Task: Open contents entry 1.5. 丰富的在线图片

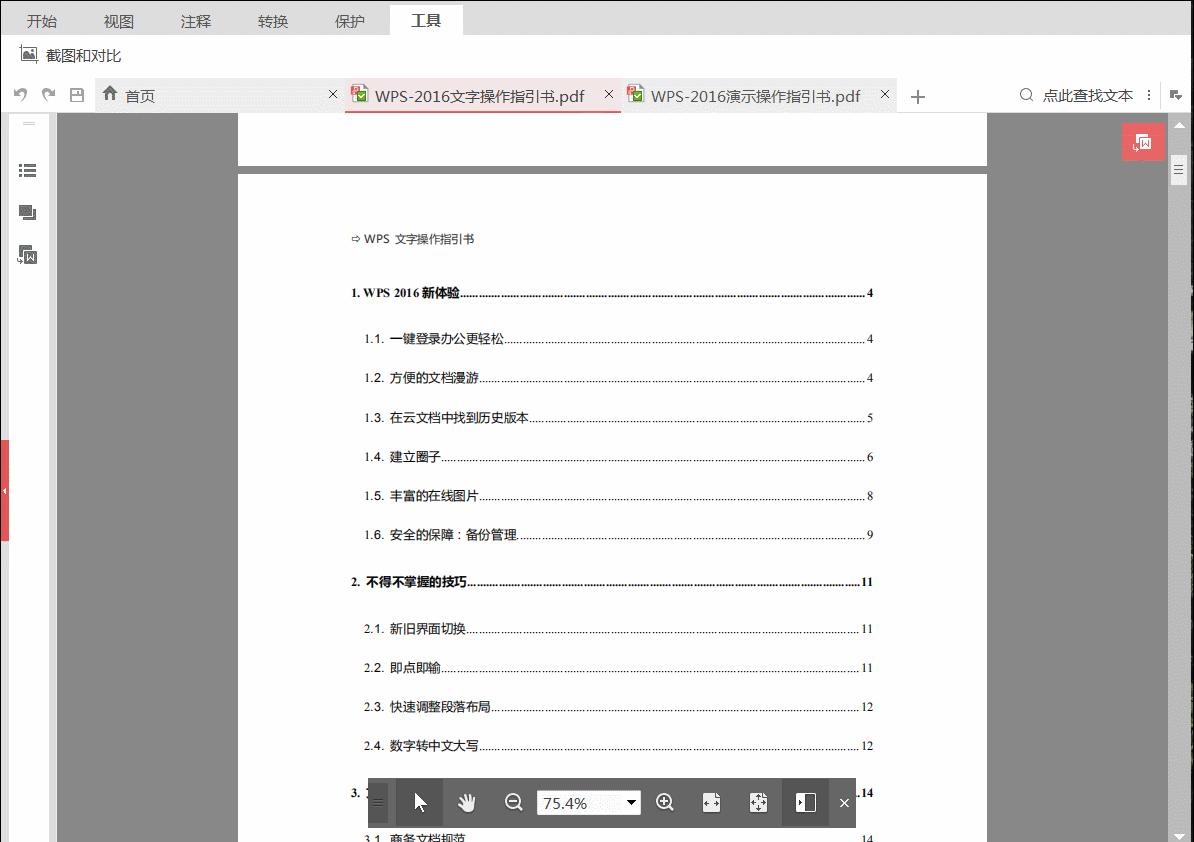Action: tap(618, 496)
